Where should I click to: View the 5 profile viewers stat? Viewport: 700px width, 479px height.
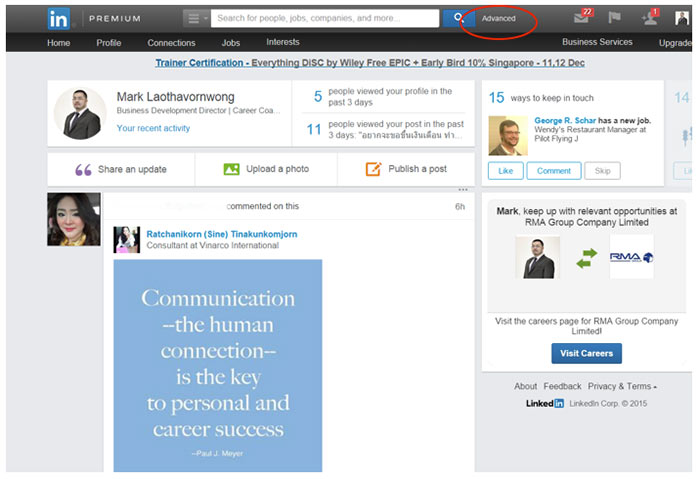pos(383,97)
